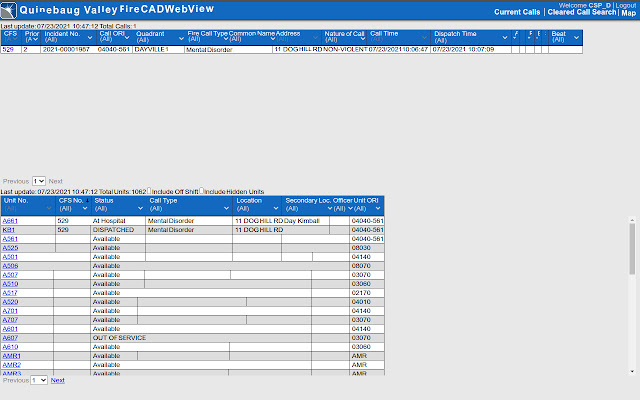The width and height of the screenshot is (640, 400).
Task: Log out using the Logout link
Action: click(625, 5)
